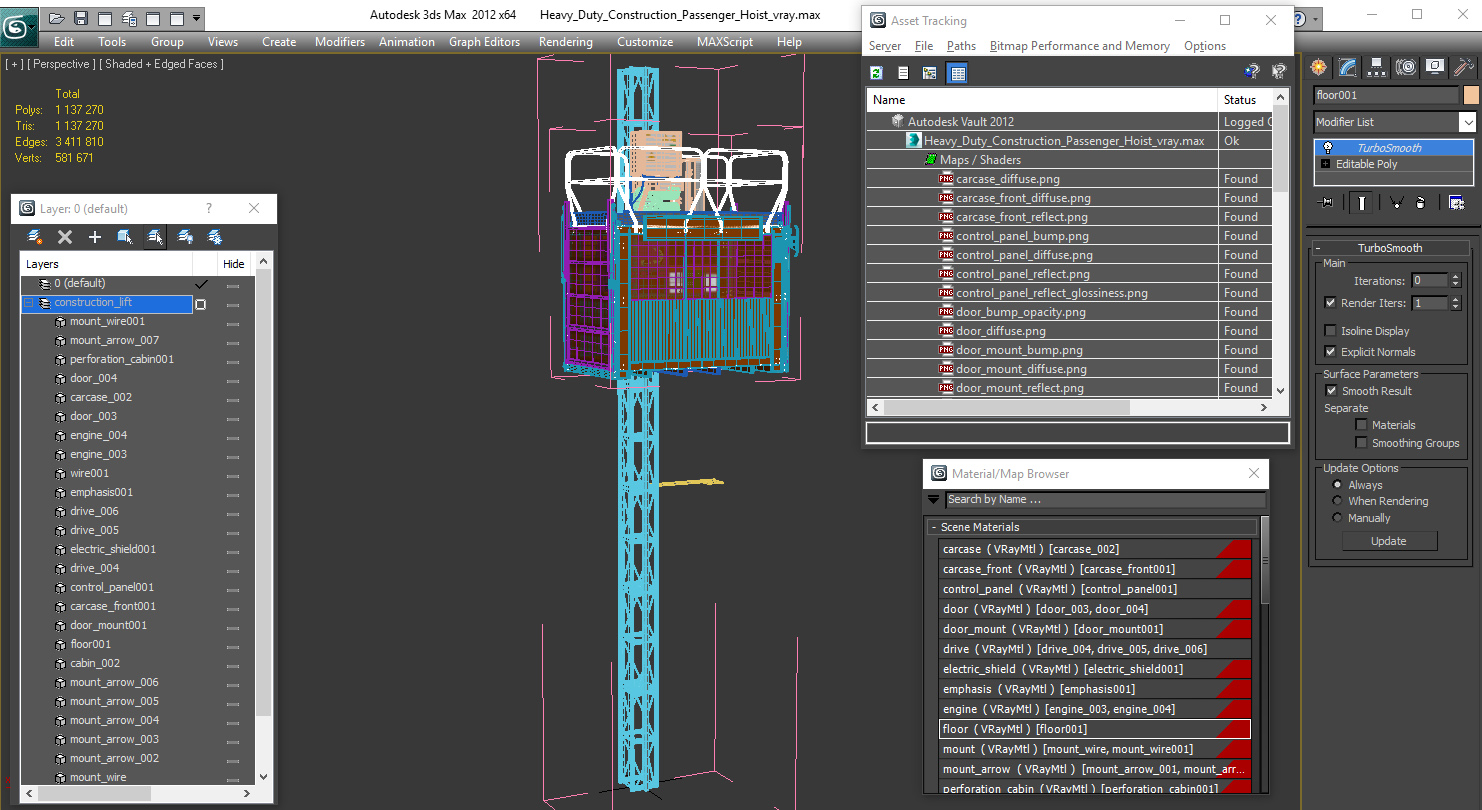Viewport: 1482px width, 810px height.
Task: Toggle Explicit Normals checkbox
Action: coord(1330,352)
